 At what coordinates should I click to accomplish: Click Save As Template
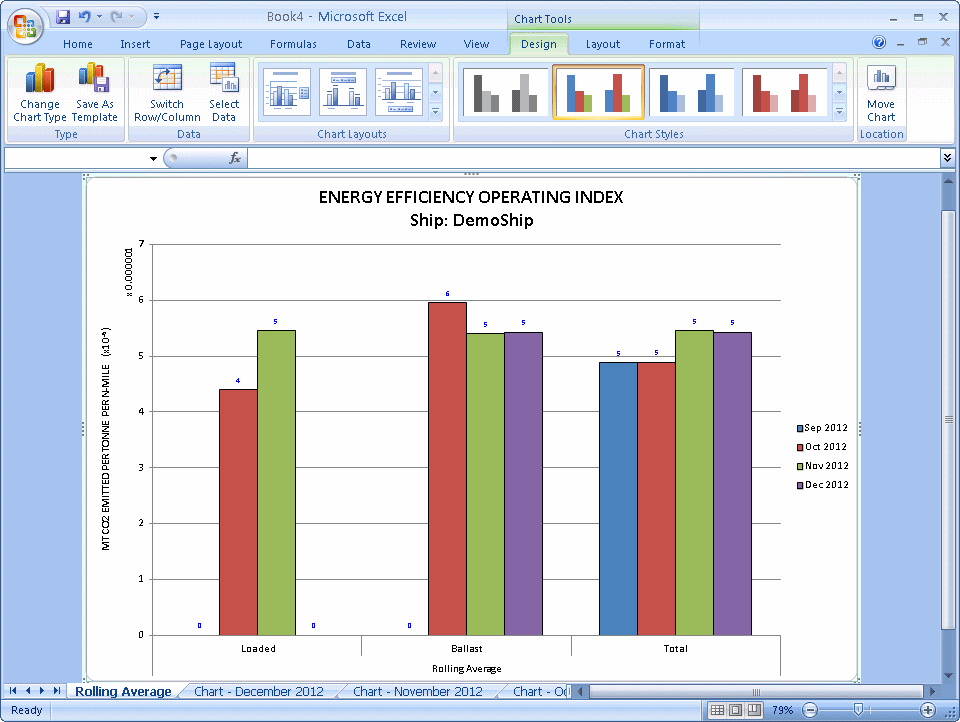(x=94, y=92)
